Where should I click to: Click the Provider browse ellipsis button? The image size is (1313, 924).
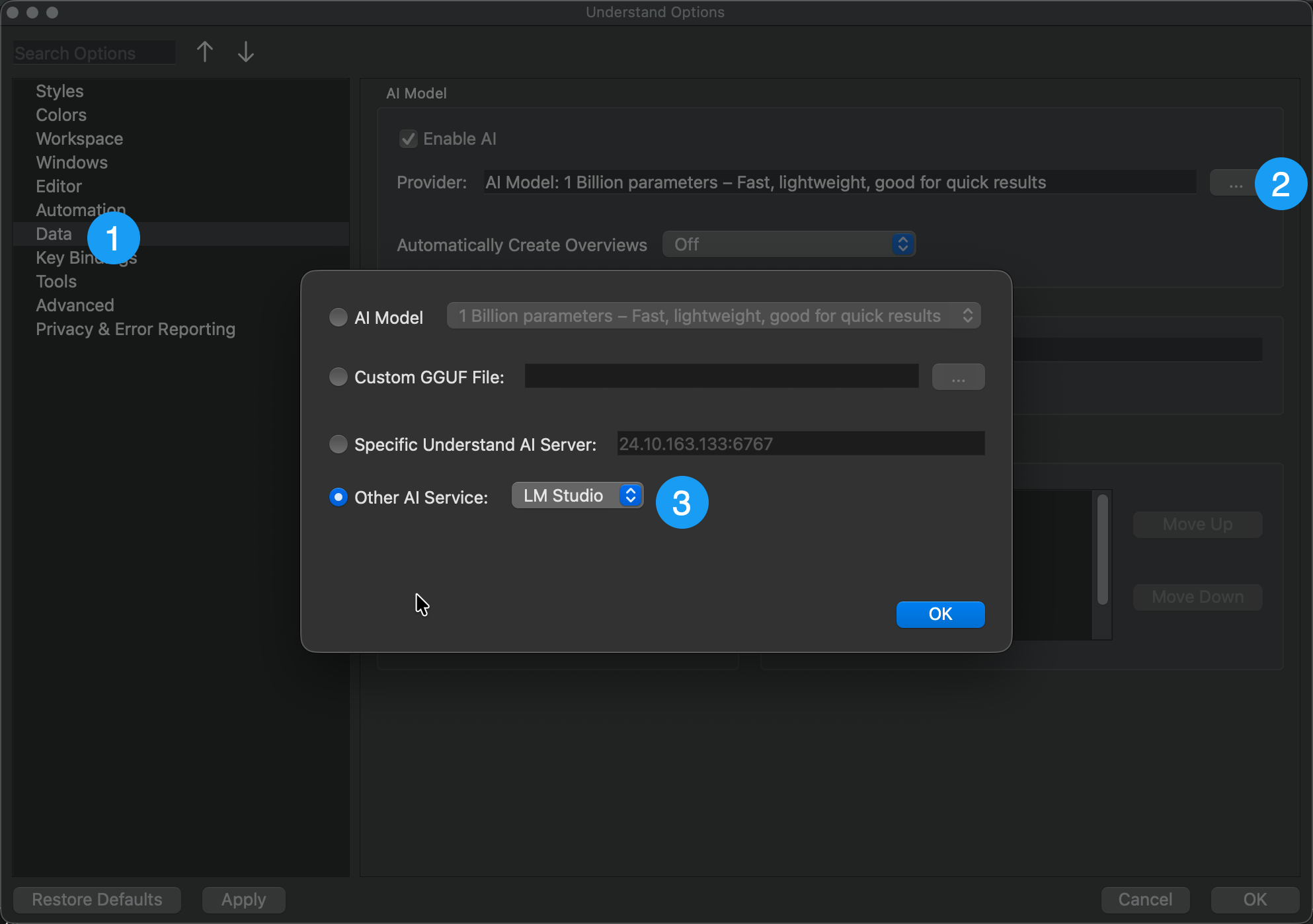pos(1234,183)
